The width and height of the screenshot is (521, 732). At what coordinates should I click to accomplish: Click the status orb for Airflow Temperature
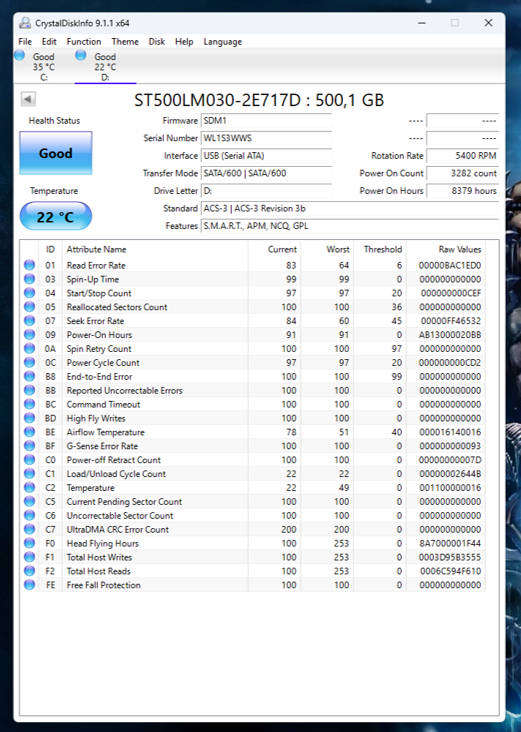(29, 432)
